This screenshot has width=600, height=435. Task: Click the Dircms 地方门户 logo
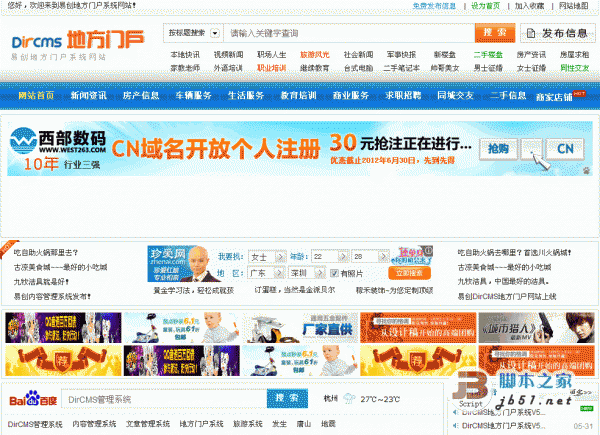point(78,40)
